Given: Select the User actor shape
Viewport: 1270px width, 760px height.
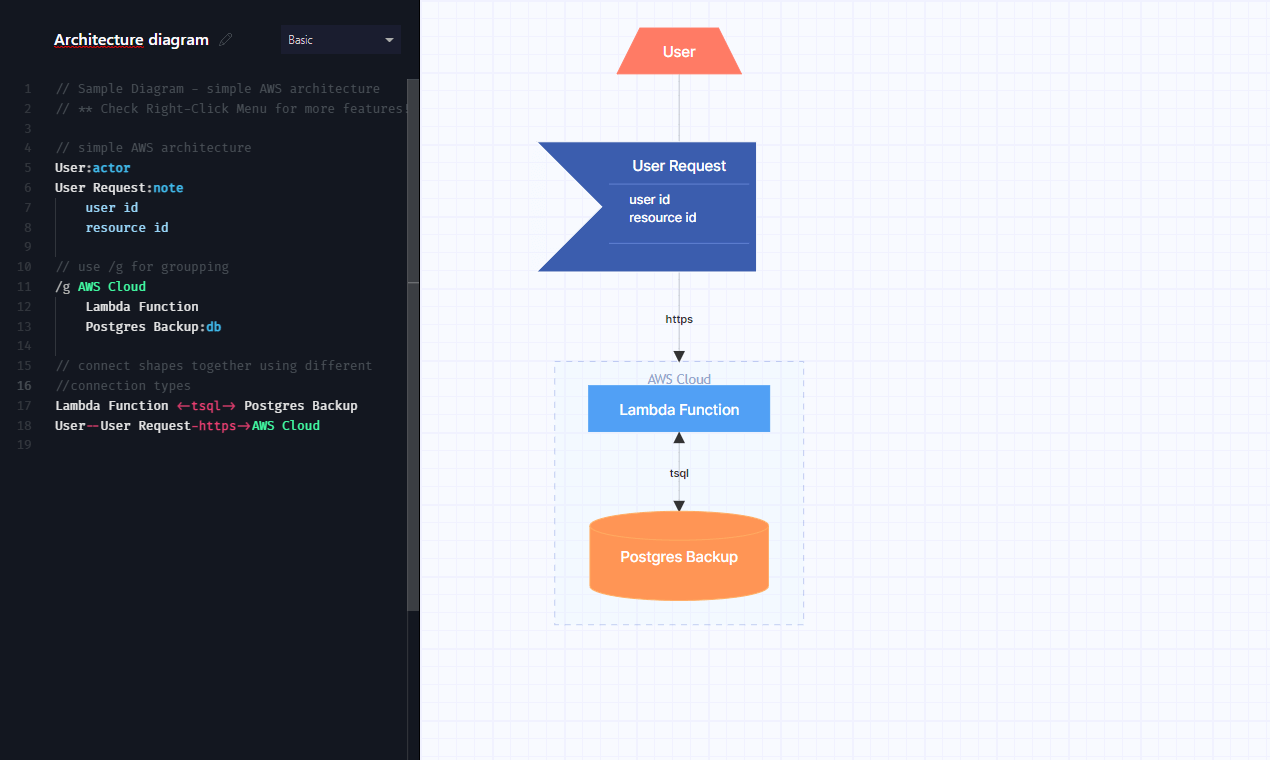Looking at the screenshot, I should (x=679, y=51).
